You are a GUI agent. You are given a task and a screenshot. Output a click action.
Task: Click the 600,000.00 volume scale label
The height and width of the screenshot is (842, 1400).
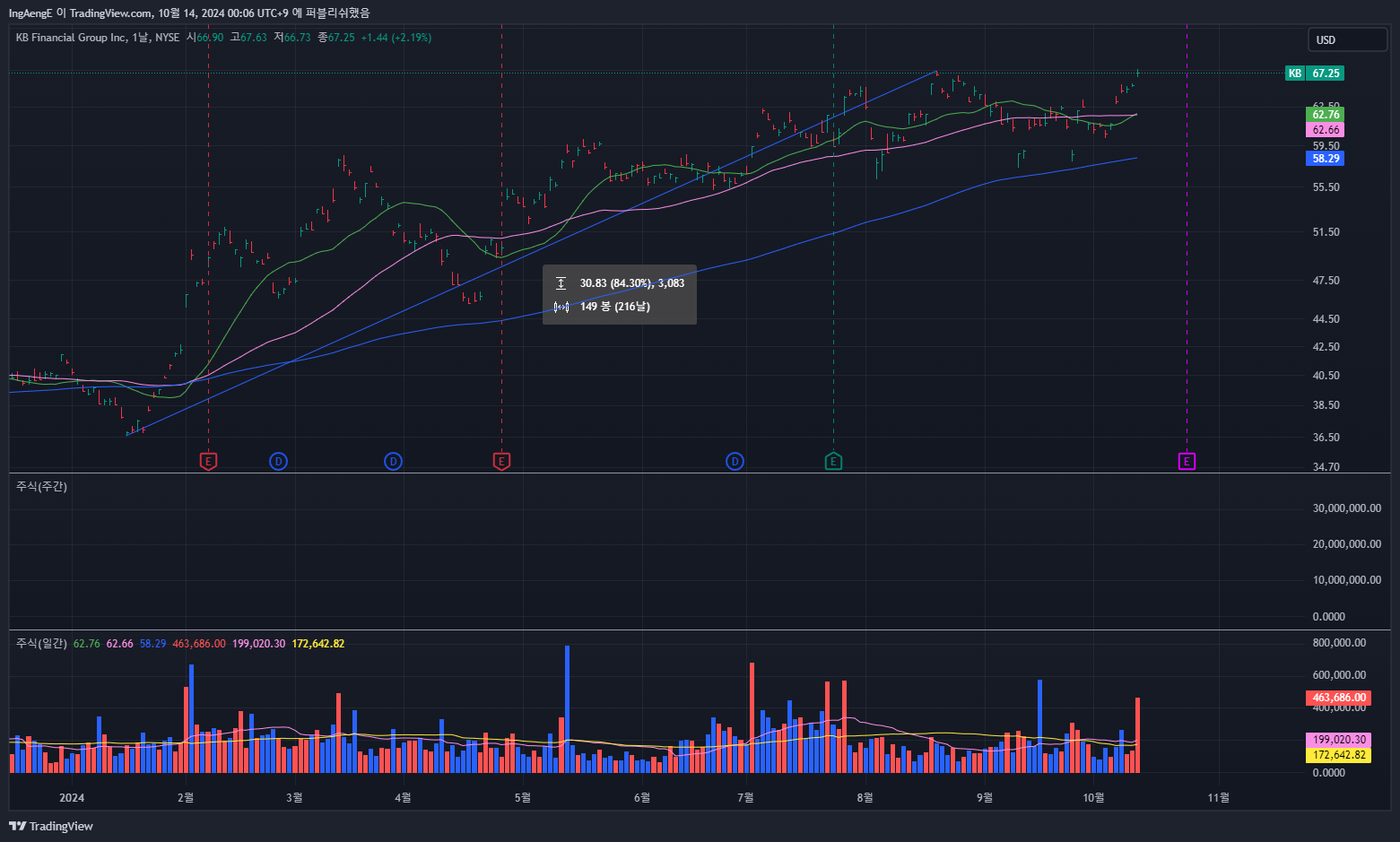click(1340, 675)
